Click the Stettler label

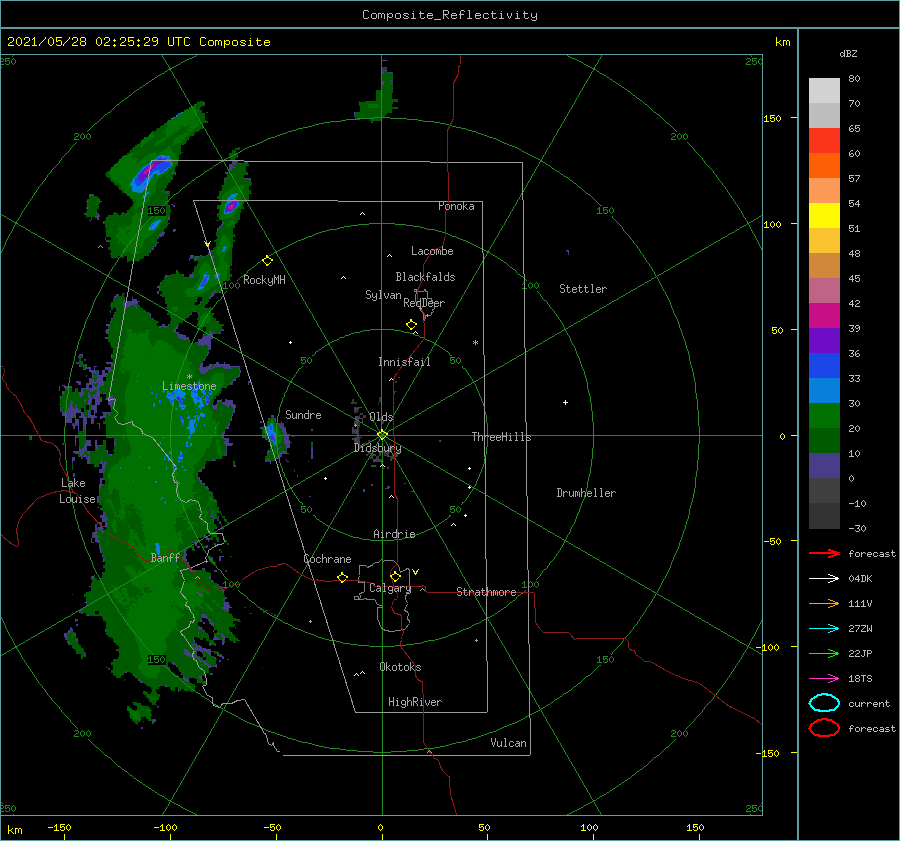click(583, 289)
